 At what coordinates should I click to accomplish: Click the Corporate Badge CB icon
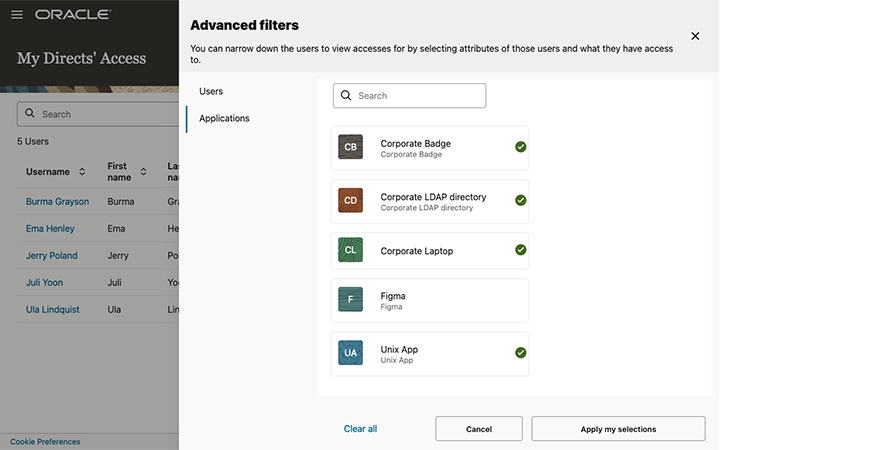pos(350,147)
